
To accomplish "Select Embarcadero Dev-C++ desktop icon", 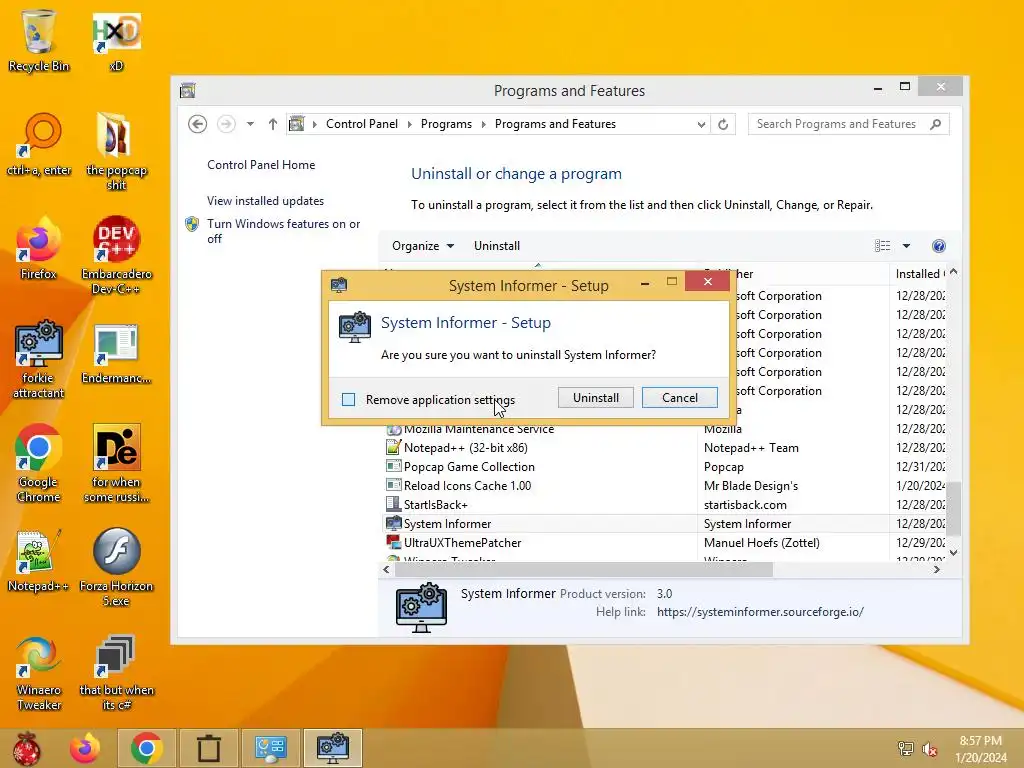I will 116,255.
